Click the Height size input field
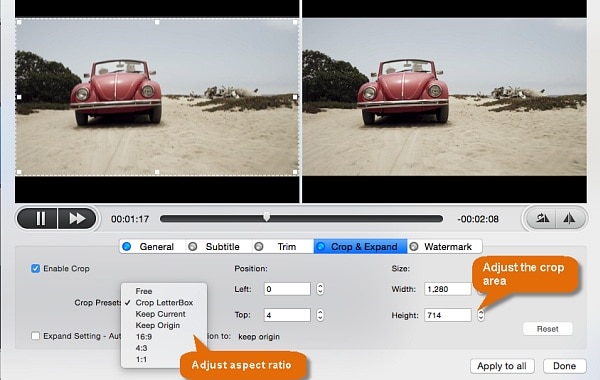The height and width of the screenshot is (380, 600). pyautogui.click(x=448, y=315)
